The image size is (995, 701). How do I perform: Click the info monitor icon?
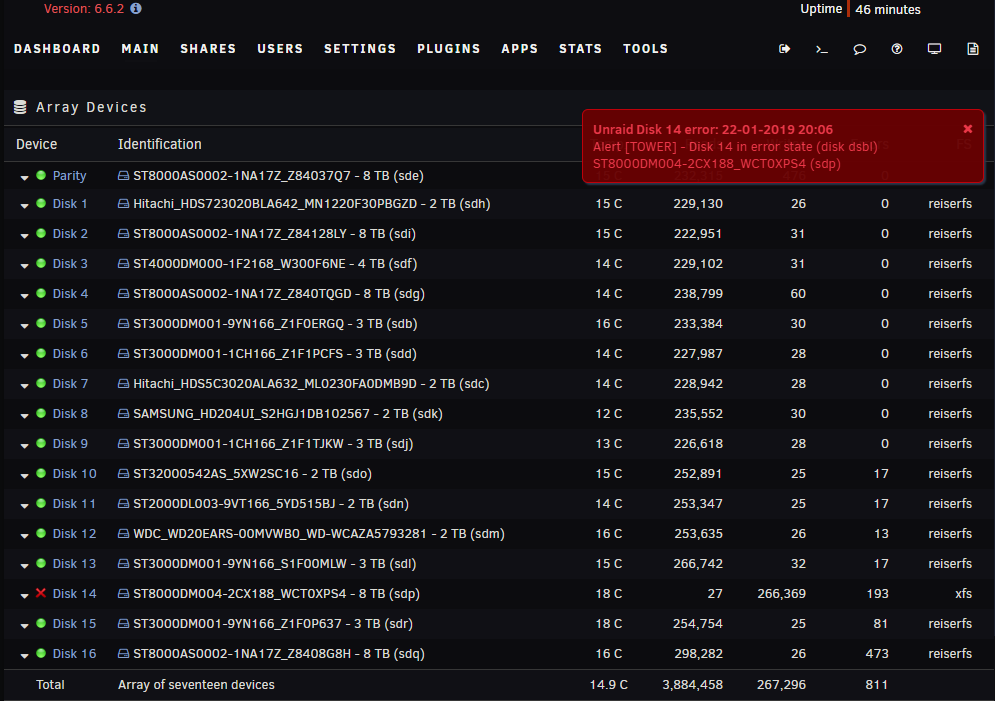pos(934,49)
